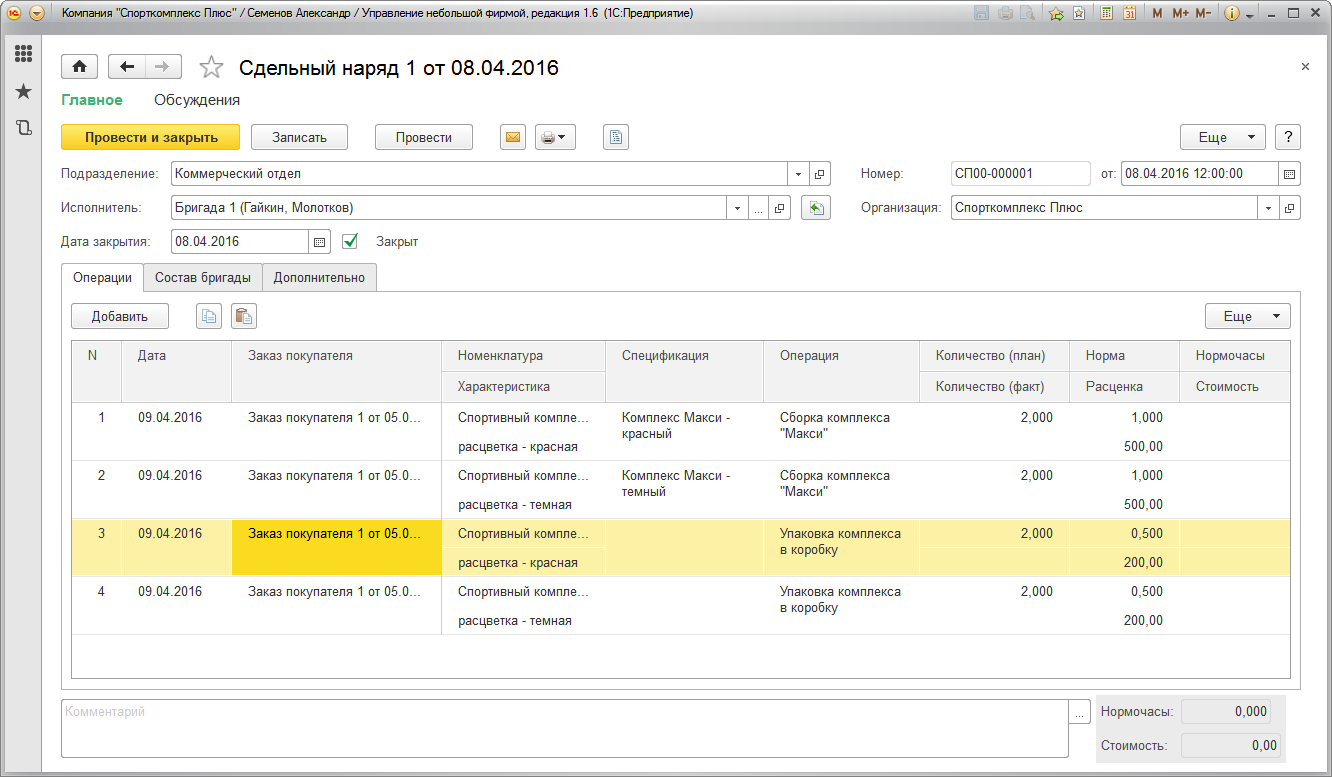This screenshot has width=1332, height=777.
Task: Open calendar for closing date field
Action: (x=320, y=242)
